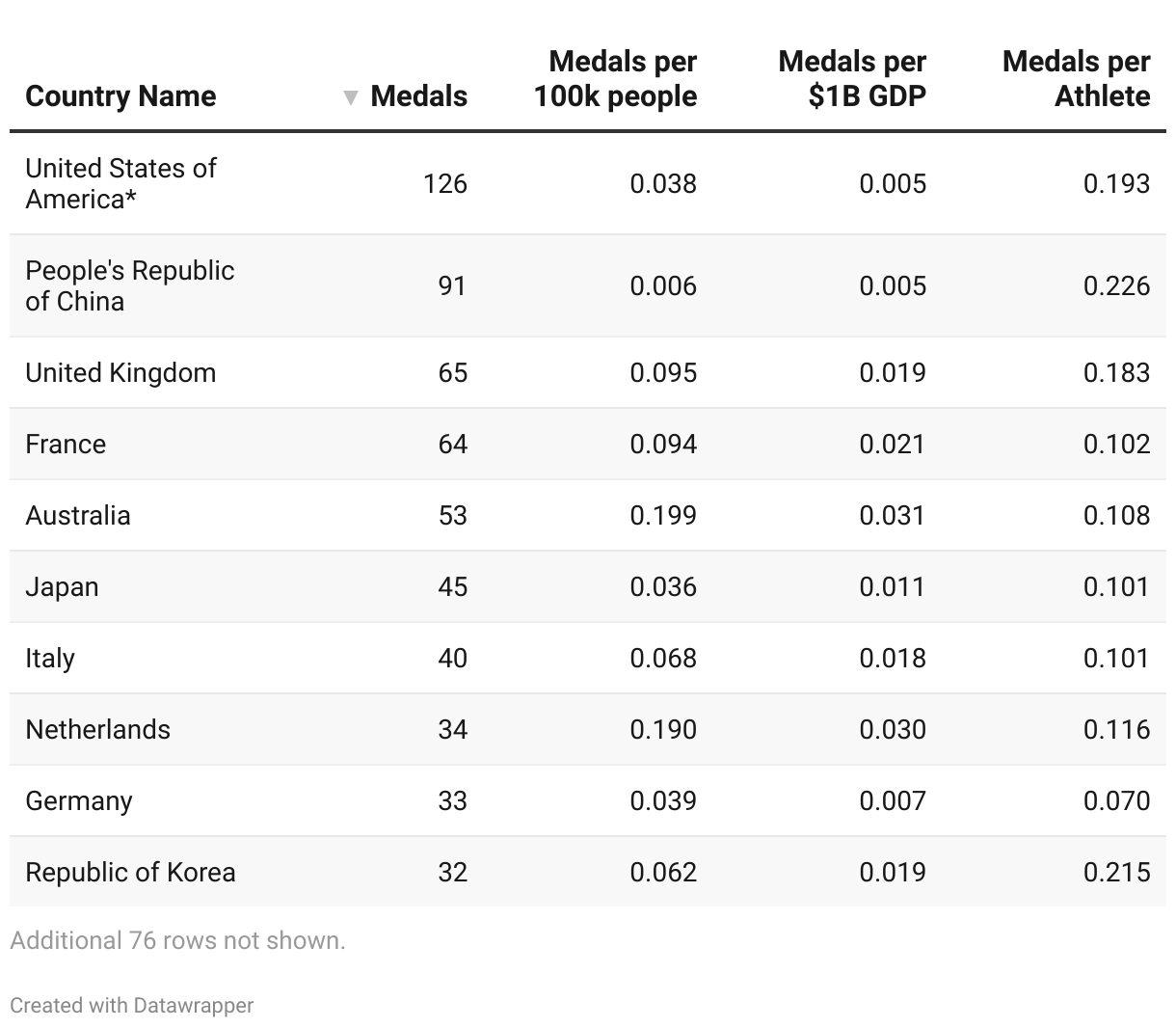1176x1028 pixels.
Task: Click the Medals column header
Action: tap(418, 96)
